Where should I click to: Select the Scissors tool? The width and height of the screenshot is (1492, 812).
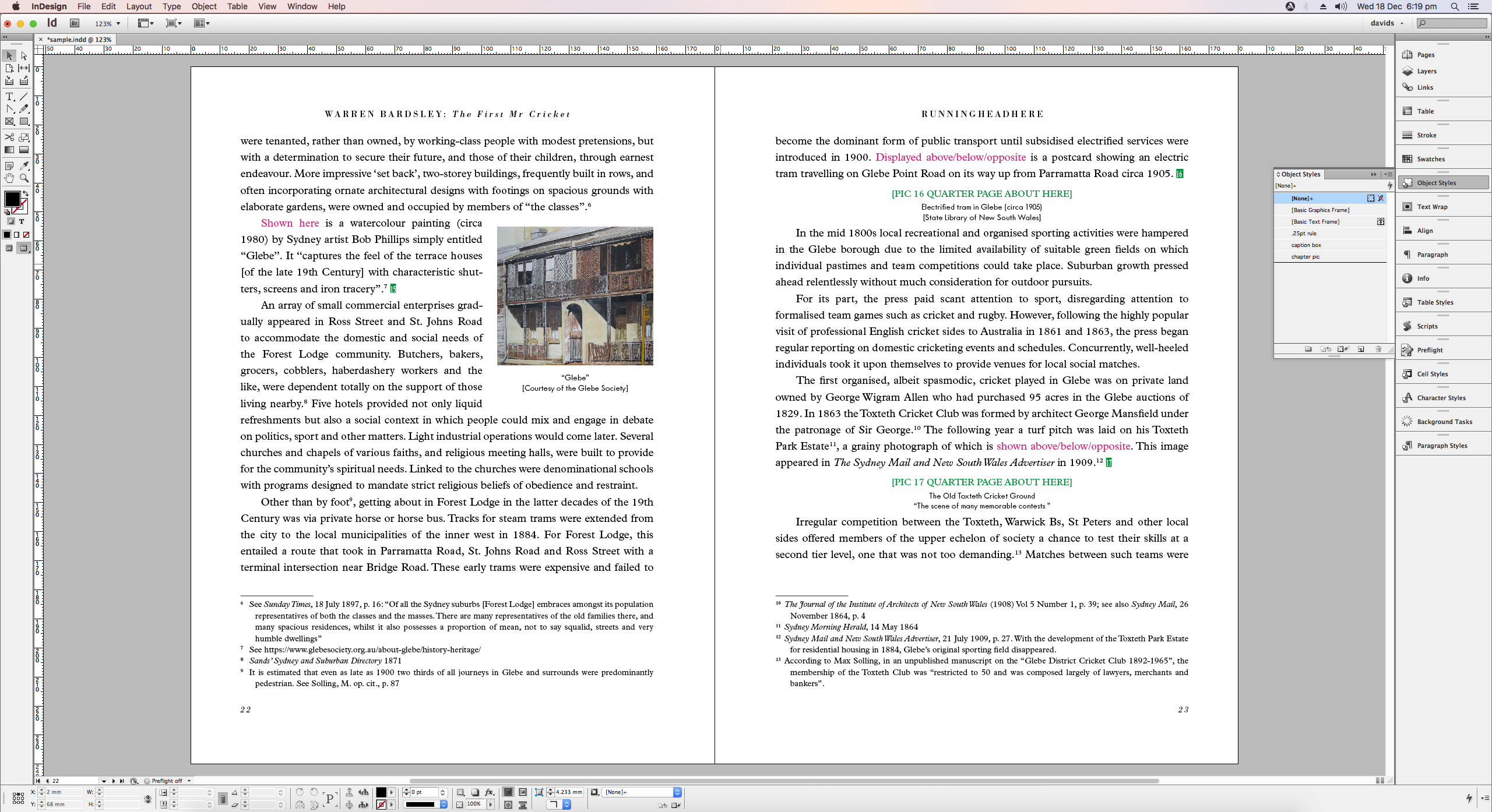tap(9, 137)
